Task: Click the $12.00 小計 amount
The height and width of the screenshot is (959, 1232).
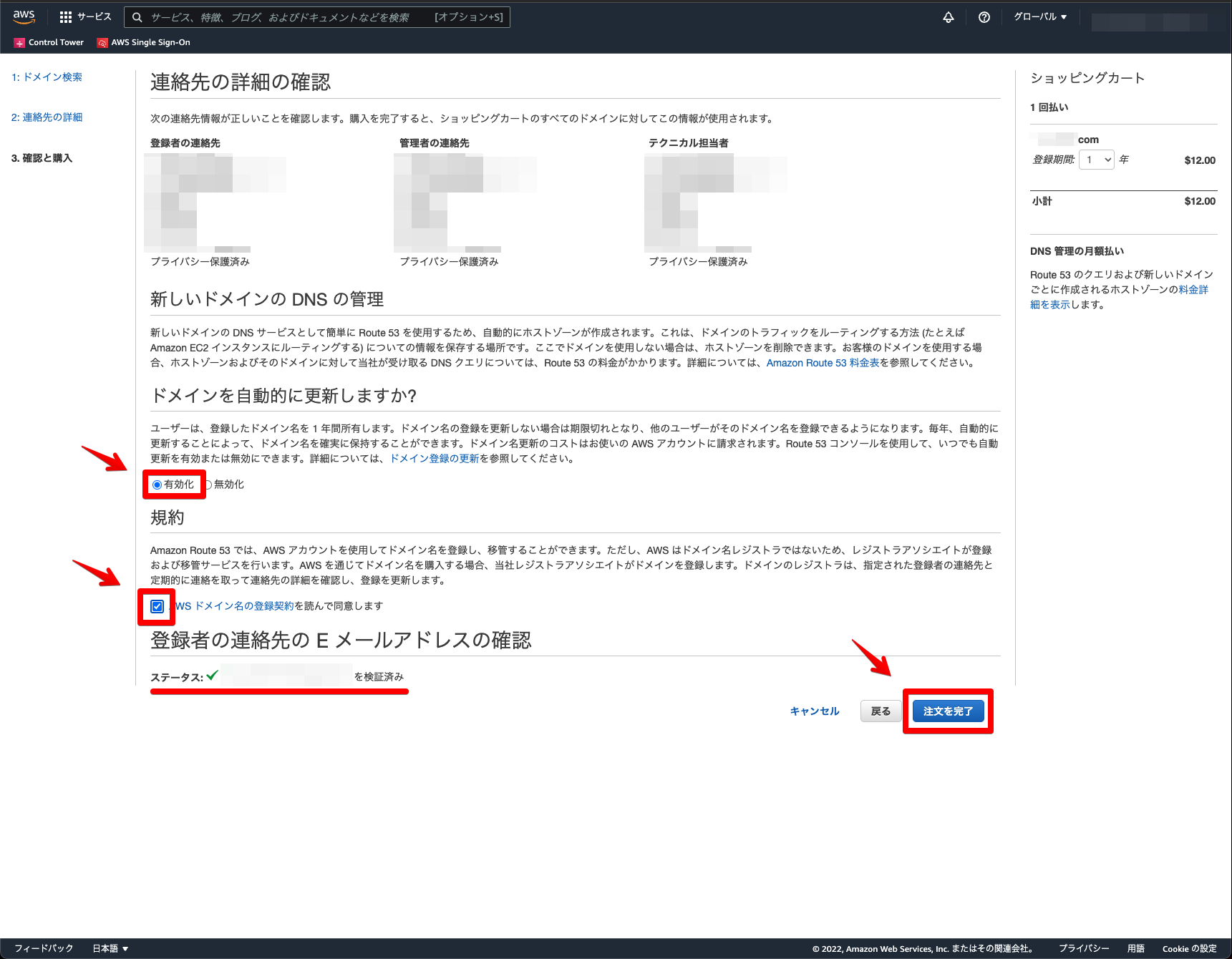Action: coord(1200,201)
